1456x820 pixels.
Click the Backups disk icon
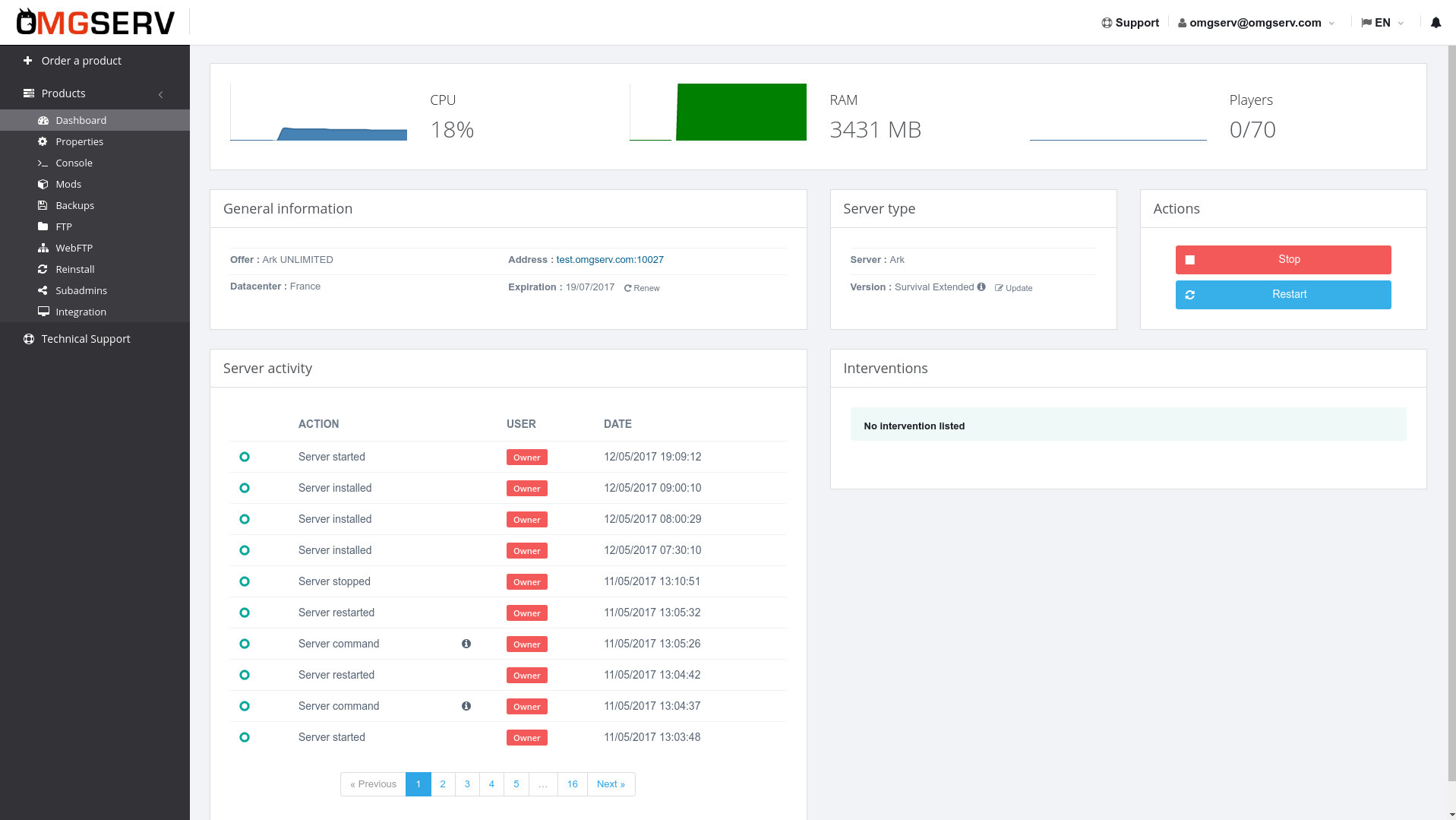[43, 205]
